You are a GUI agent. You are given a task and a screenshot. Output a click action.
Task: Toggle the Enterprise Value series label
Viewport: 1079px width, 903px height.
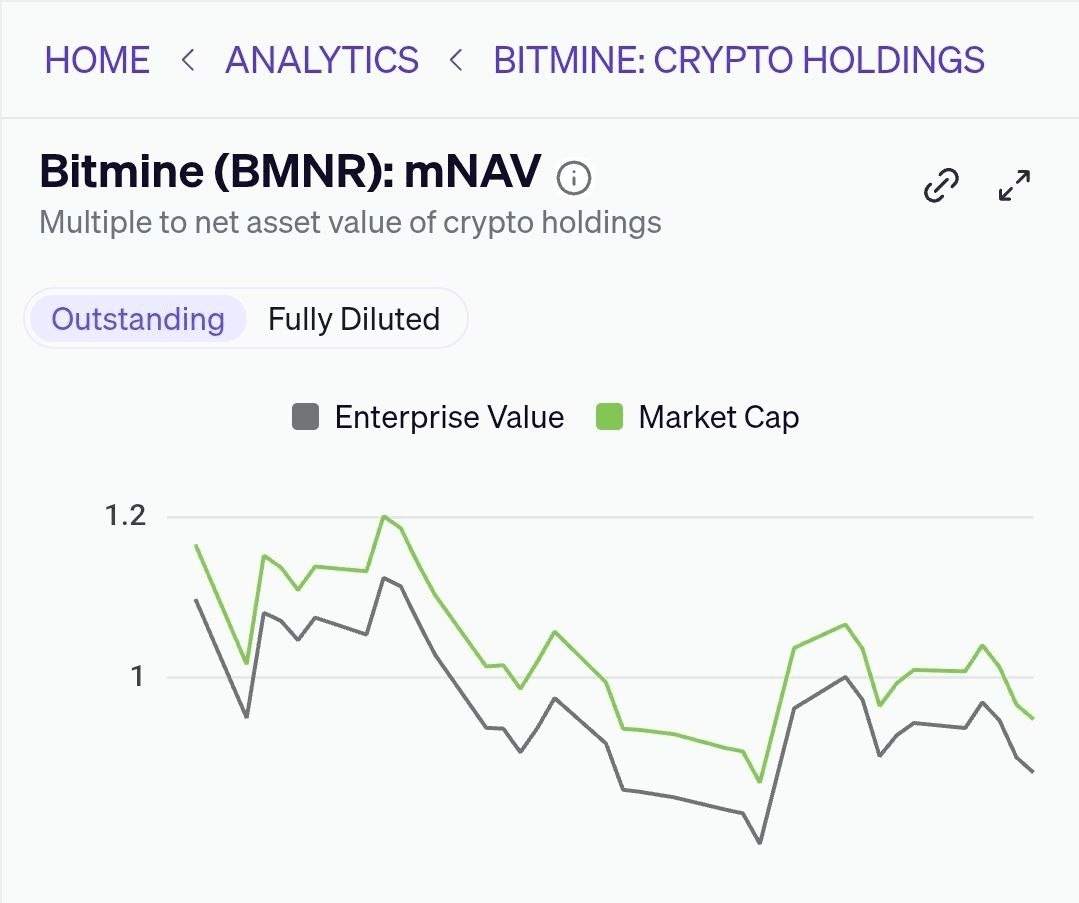pyautogui.click(x=449, y=417)
